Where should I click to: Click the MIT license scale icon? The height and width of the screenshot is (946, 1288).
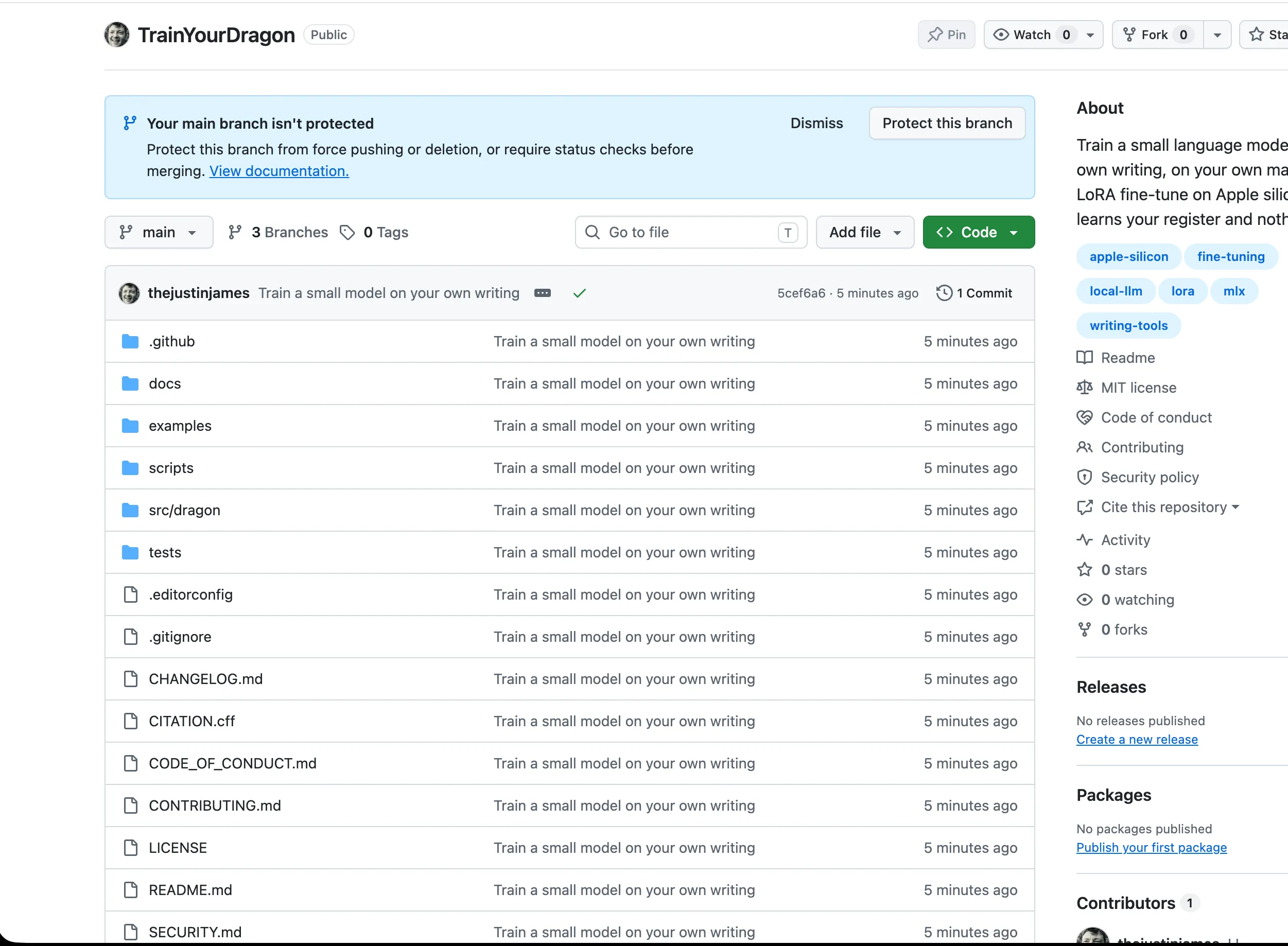(x=1085, y=388)
